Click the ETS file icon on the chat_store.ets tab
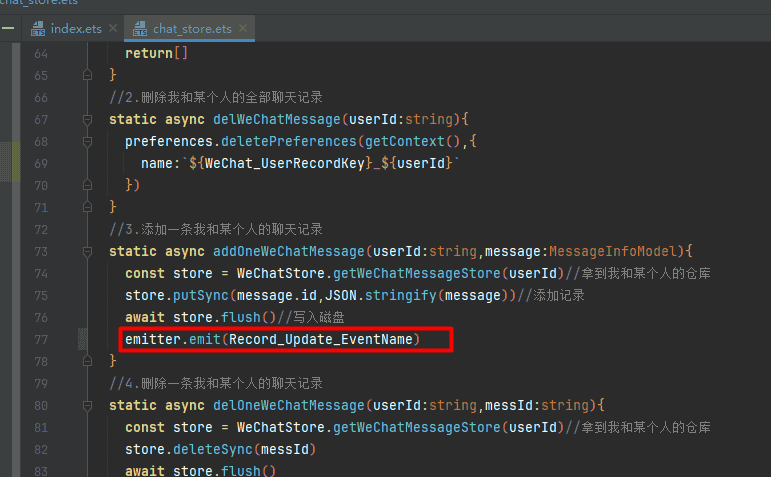 point(140,29)
